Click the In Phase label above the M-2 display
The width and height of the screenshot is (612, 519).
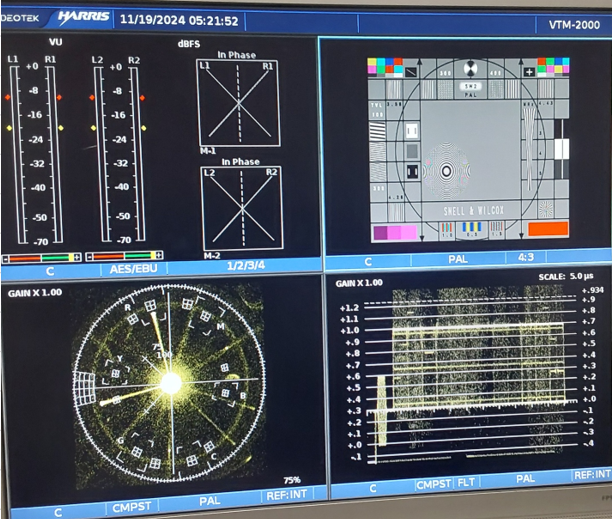point(240,162)
